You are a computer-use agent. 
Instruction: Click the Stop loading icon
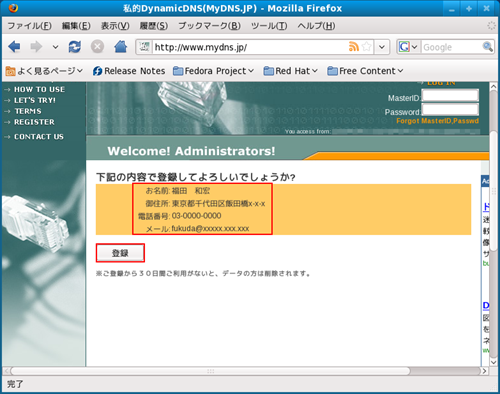pyautogui.click(x=97, y=47)
